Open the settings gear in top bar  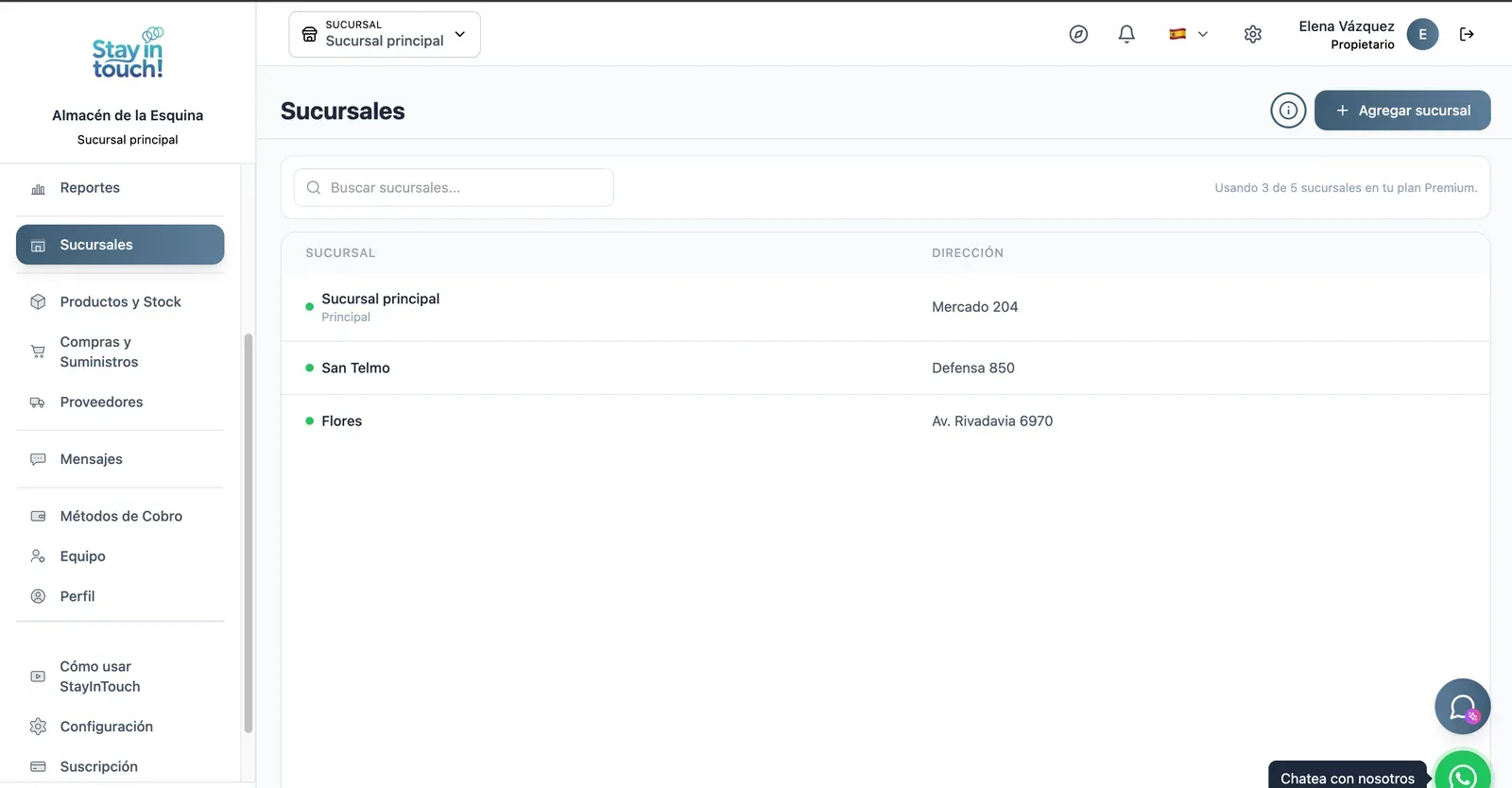pos(1253,34)
